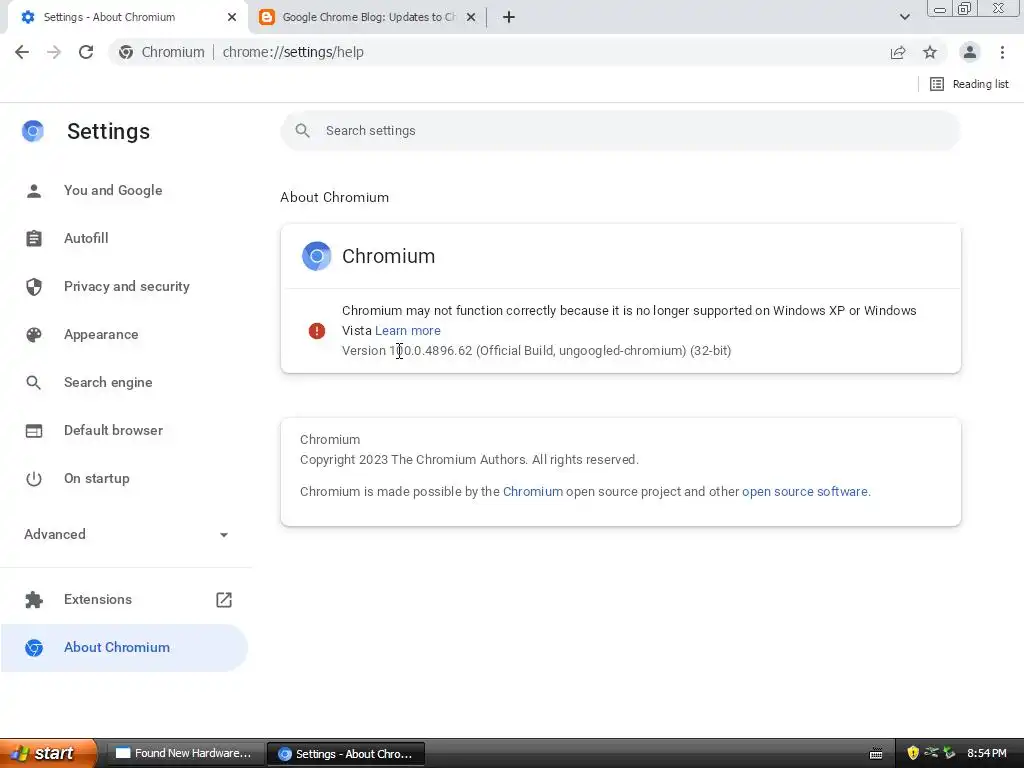
Task: Click the Chromium logo in About card
Action: [317, 256]
